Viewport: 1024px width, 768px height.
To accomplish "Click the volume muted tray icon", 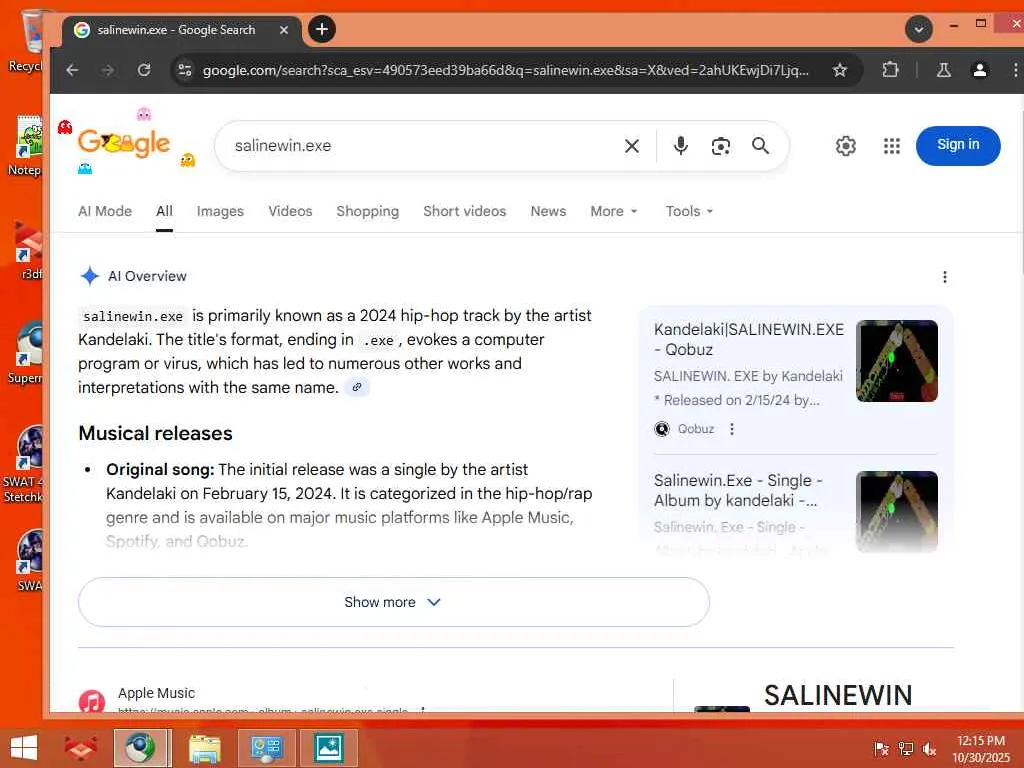I will (929, 748).
